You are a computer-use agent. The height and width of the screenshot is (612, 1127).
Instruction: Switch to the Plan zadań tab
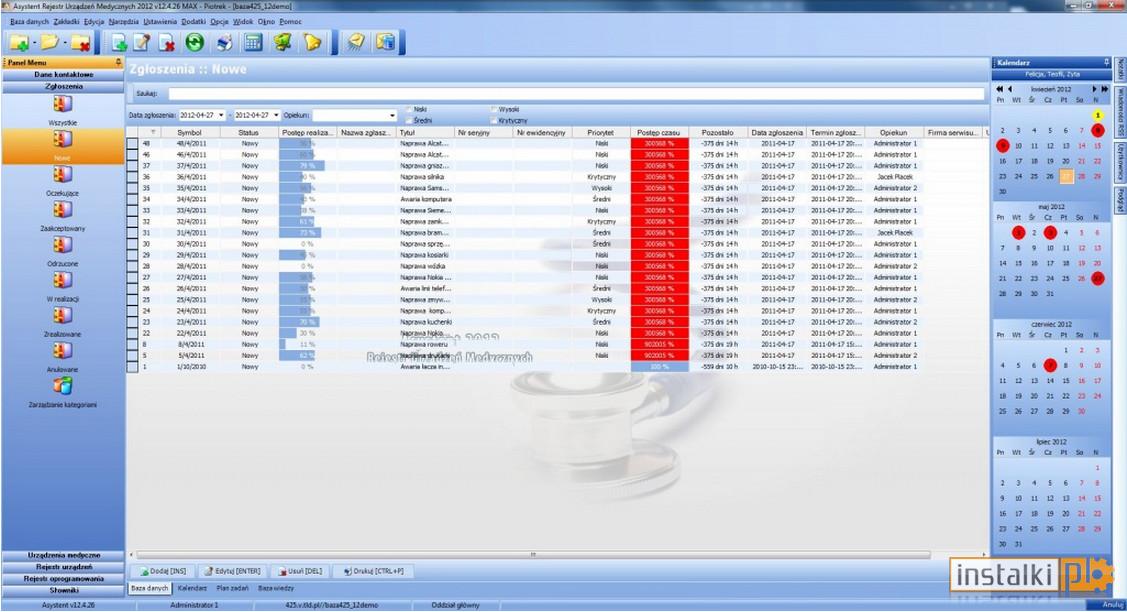click(x=232, y=588)
